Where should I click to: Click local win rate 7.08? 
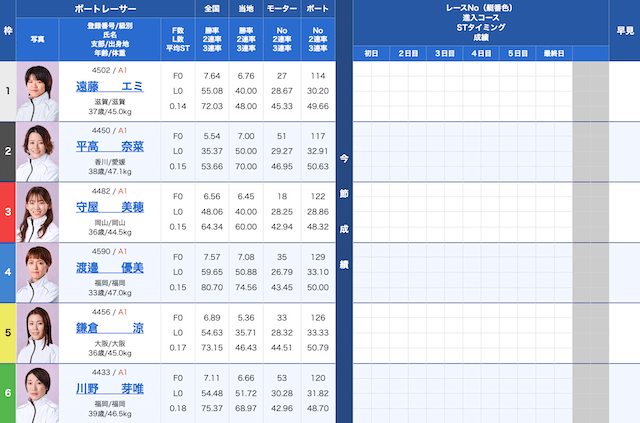(x=246, y=257)
